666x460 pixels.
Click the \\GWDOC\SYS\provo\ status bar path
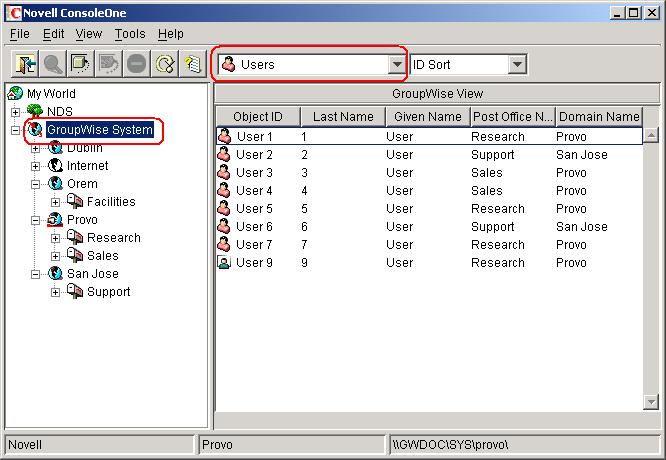450,445
